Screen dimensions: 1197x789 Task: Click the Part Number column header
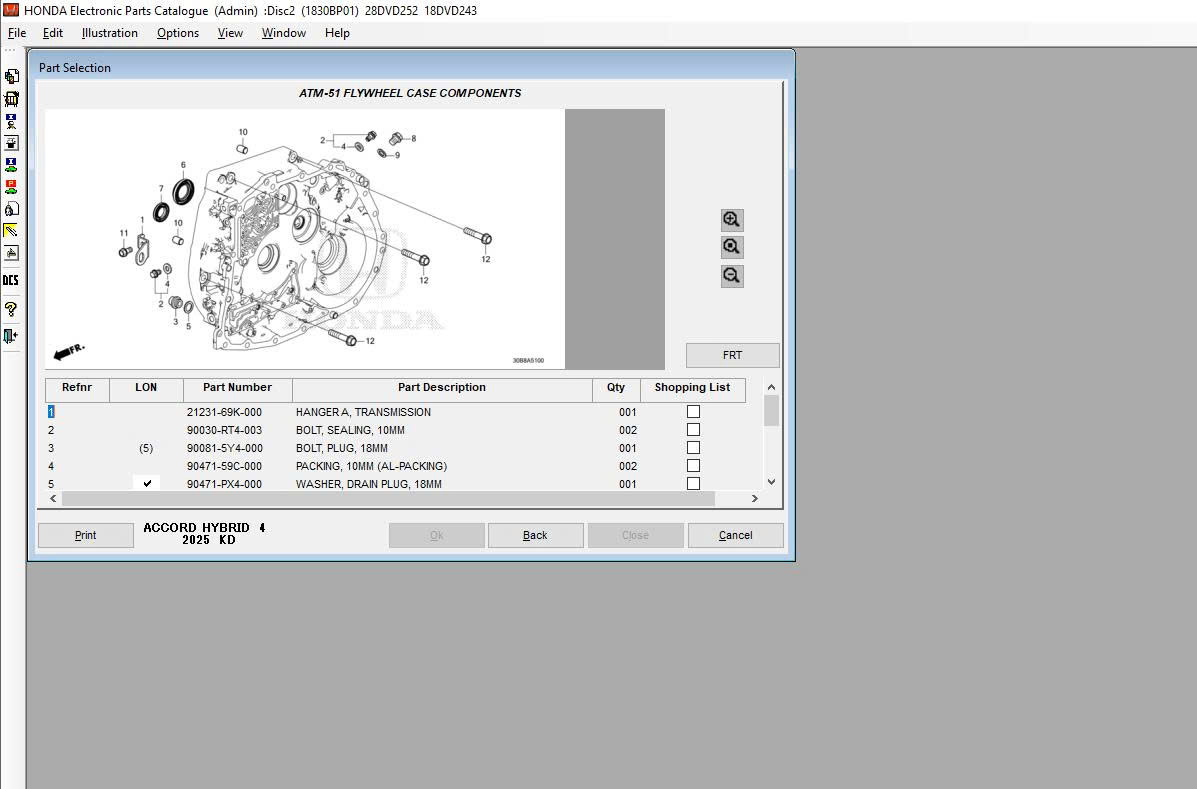coord(237,388)
